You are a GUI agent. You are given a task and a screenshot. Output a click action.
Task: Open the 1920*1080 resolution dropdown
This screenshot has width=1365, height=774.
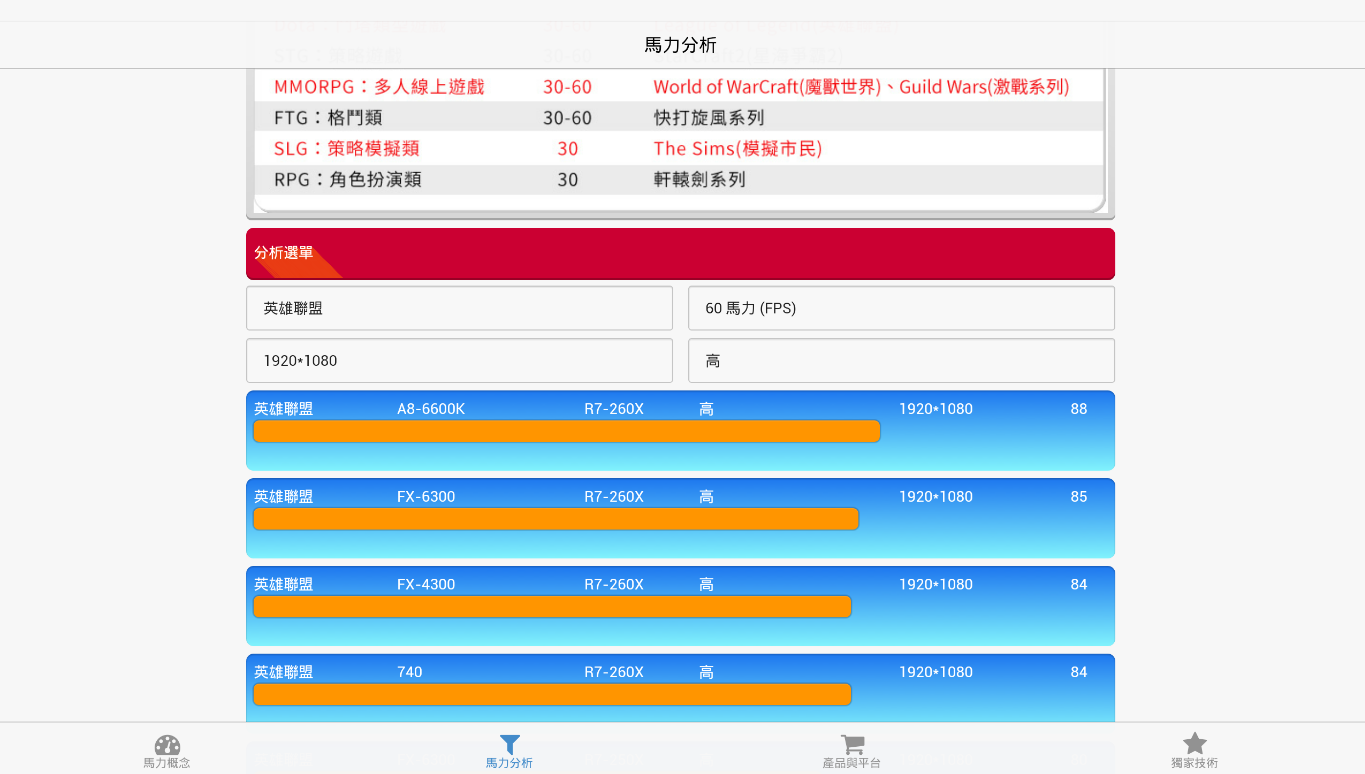pyautogui.click(x=459, y=360)
